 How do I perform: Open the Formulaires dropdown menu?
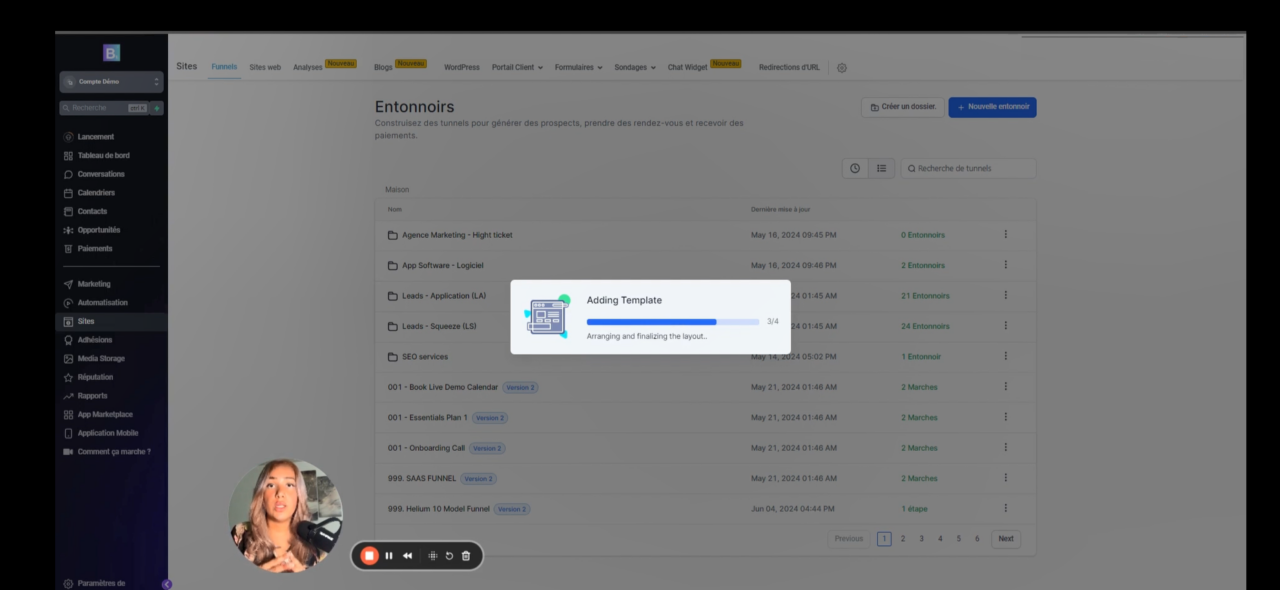576,67
